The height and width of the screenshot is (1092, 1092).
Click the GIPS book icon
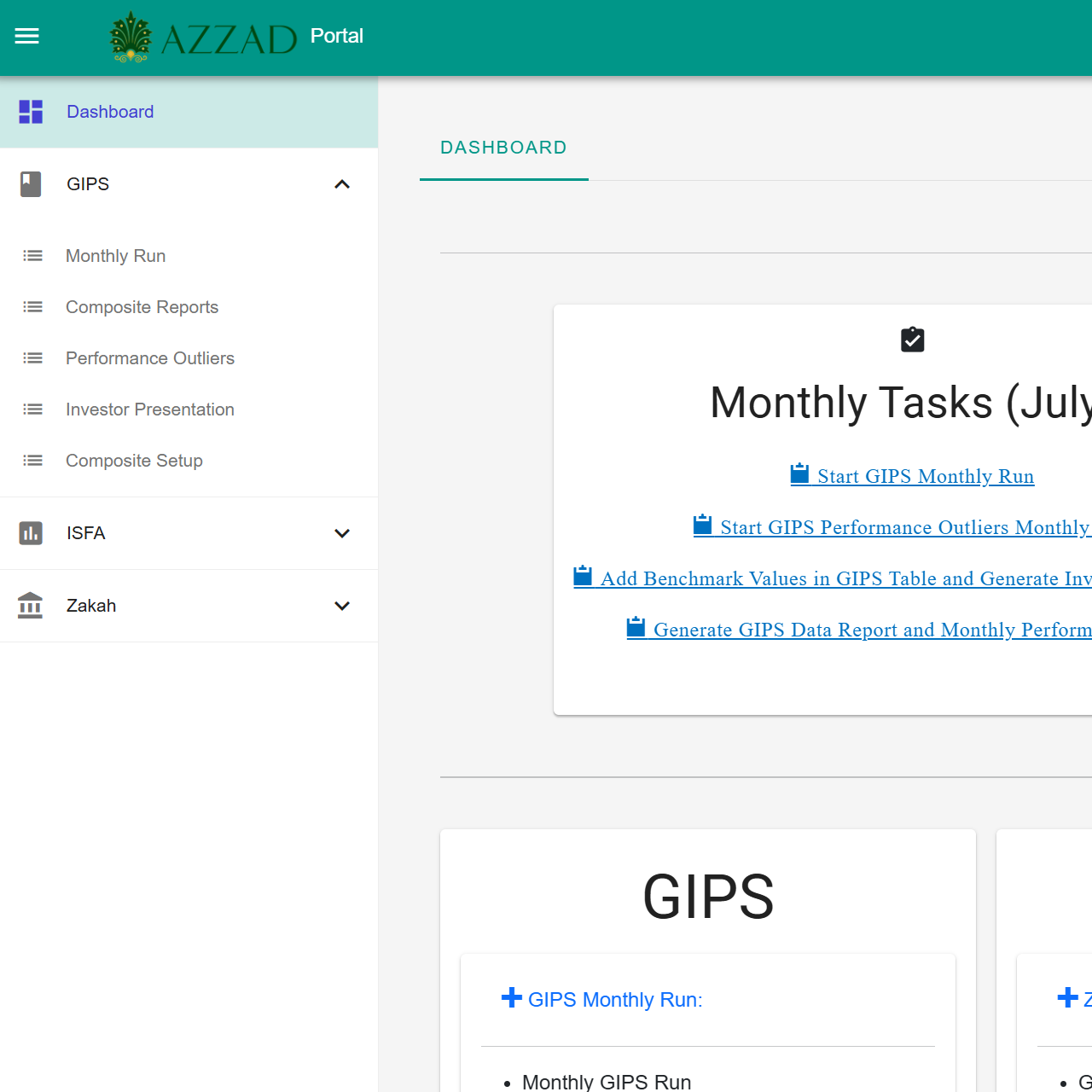click(x=31, y=184)
